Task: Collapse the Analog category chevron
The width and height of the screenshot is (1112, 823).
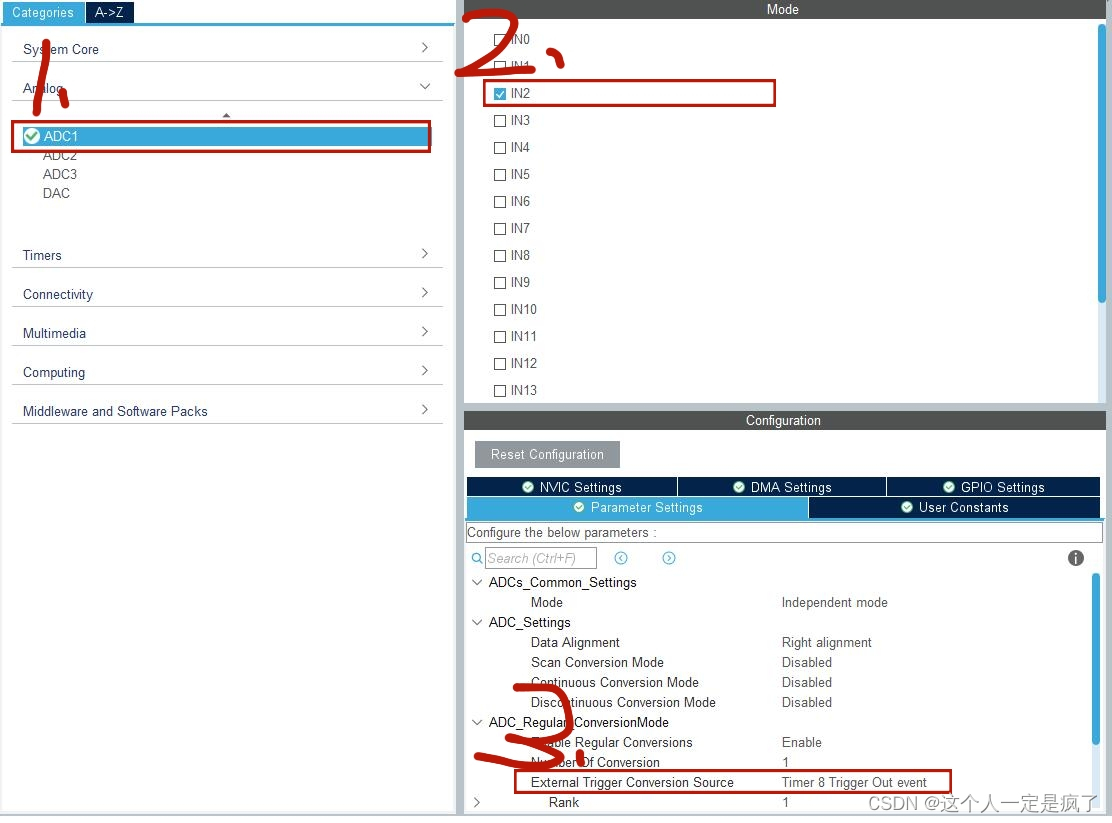Action: click(425, 87)
